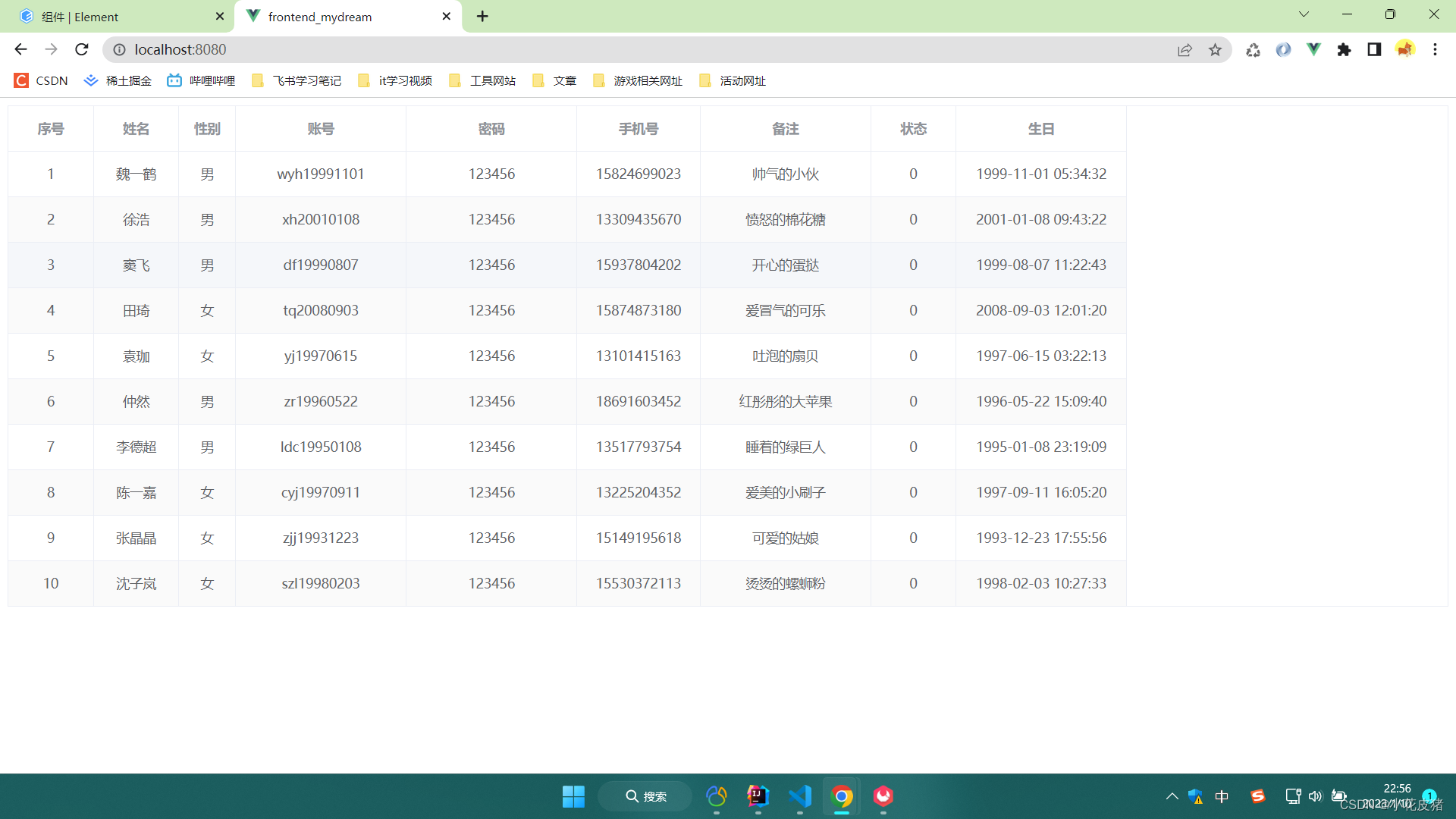
Task: Toggle the browser side panel icon
Action: coord(1374,49)
